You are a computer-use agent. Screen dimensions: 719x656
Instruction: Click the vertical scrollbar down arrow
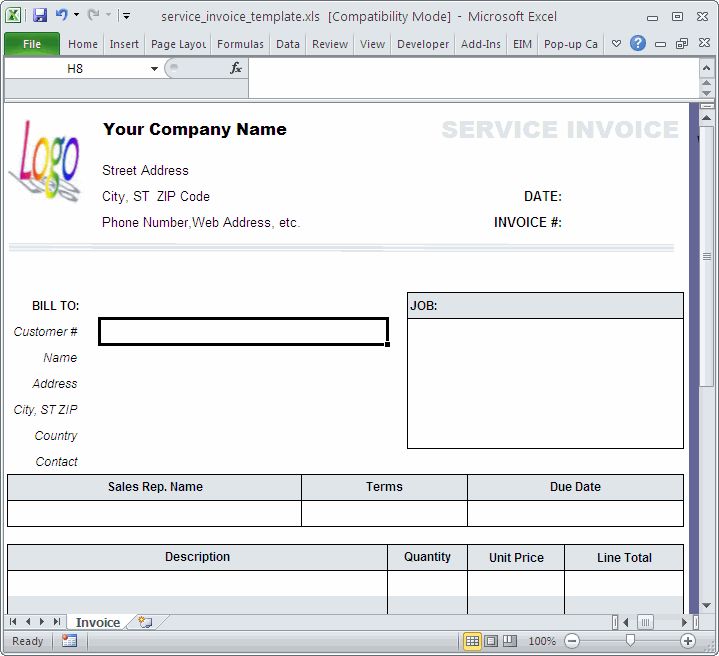(x=706, y=605)
